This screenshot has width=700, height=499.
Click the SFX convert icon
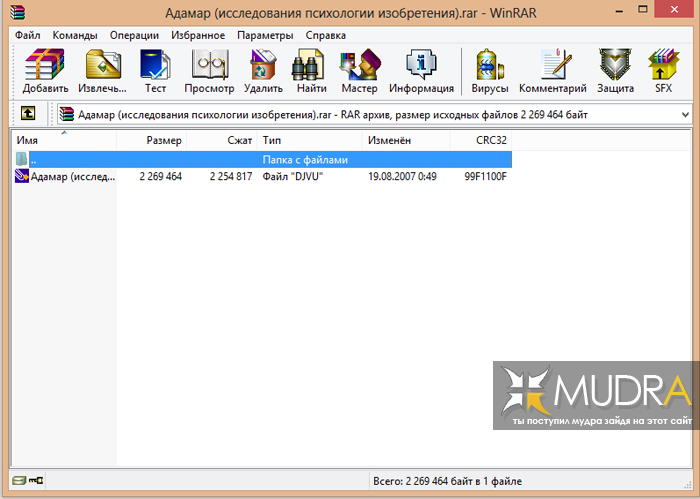(x=663, y=65)
